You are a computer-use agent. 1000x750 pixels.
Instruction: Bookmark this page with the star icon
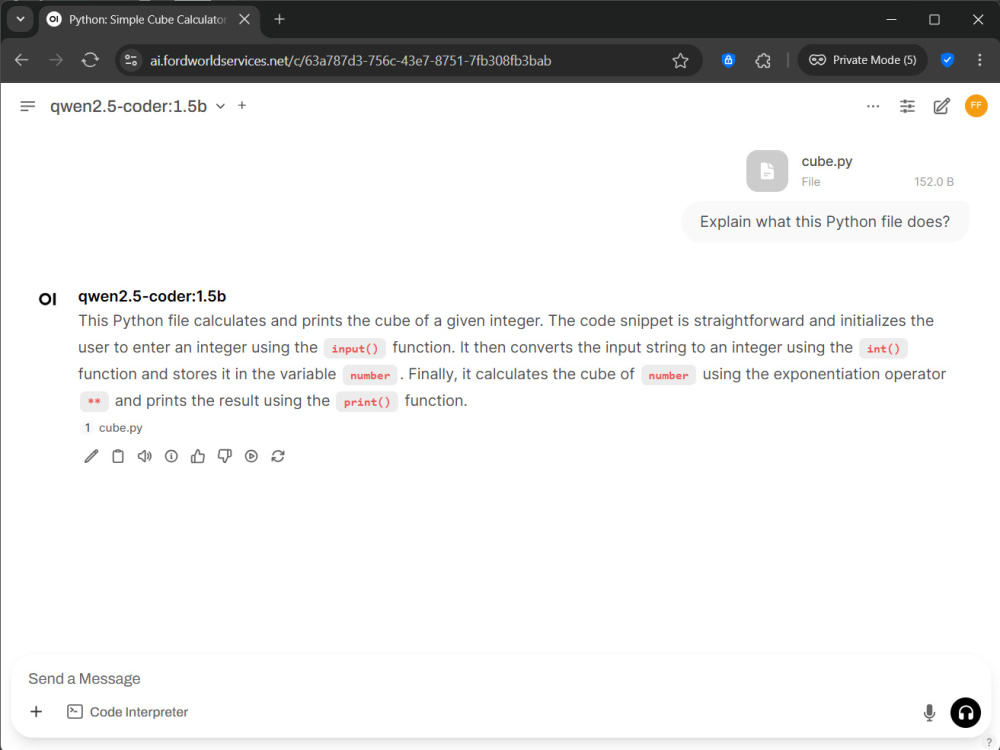click(680, 61)
